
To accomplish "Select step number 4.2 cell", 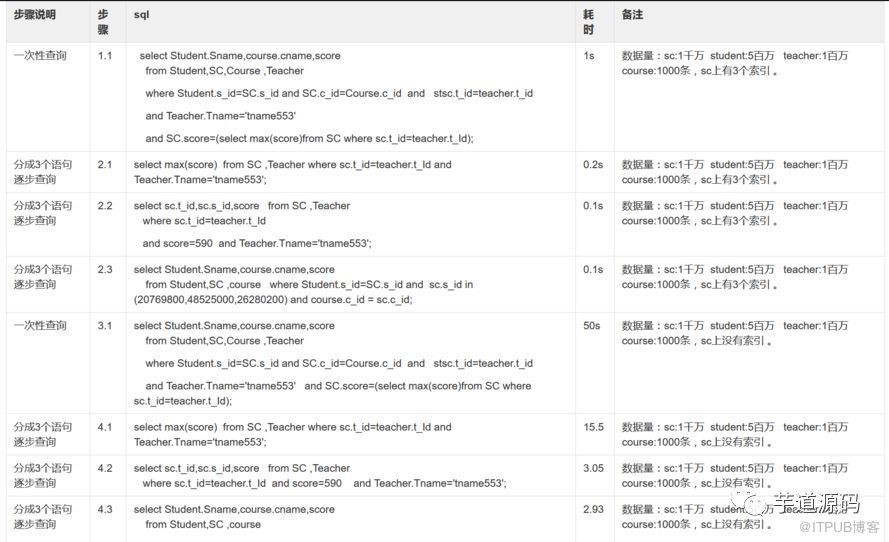I will coord(105,468).
